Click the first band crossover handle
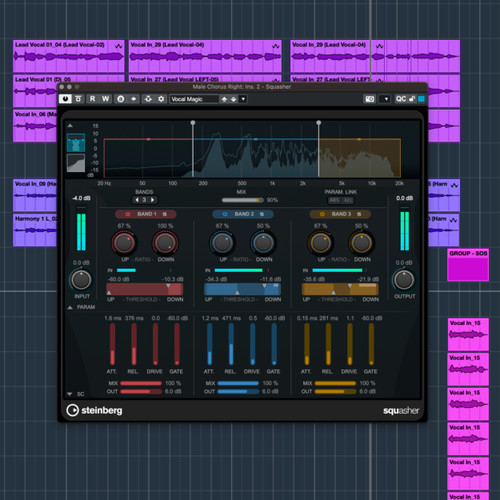500x500 pixels. [x=193, y=123]
